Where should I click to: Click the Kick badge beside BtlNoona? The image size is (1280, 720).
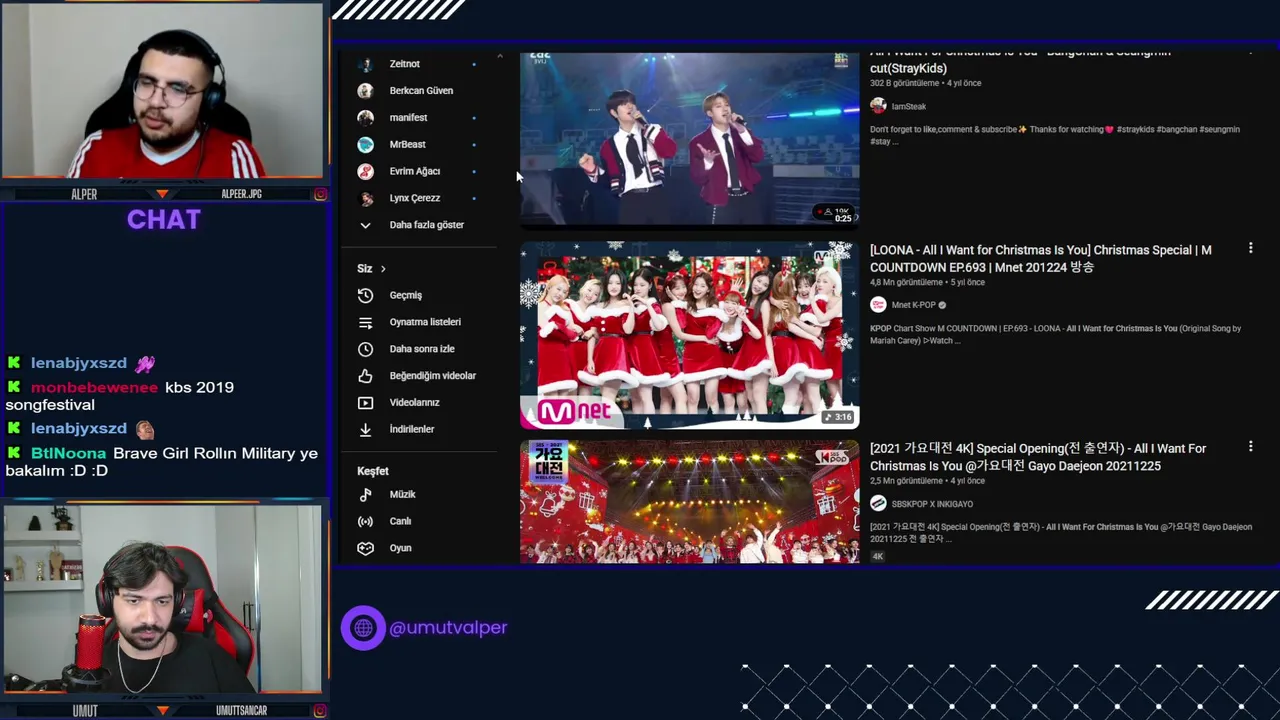coord(14,453)
